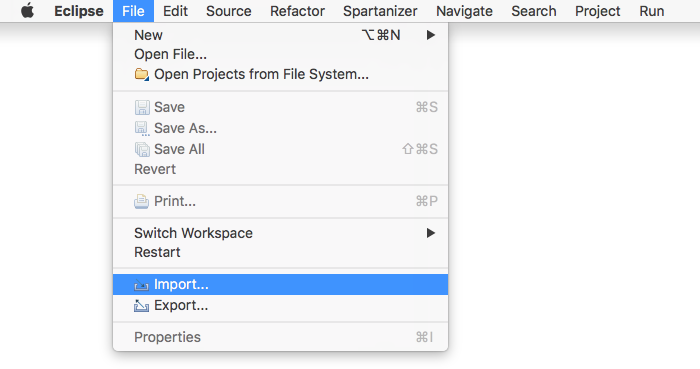
Task: Open the Navigate menu
Action: (x=464, y=11)
